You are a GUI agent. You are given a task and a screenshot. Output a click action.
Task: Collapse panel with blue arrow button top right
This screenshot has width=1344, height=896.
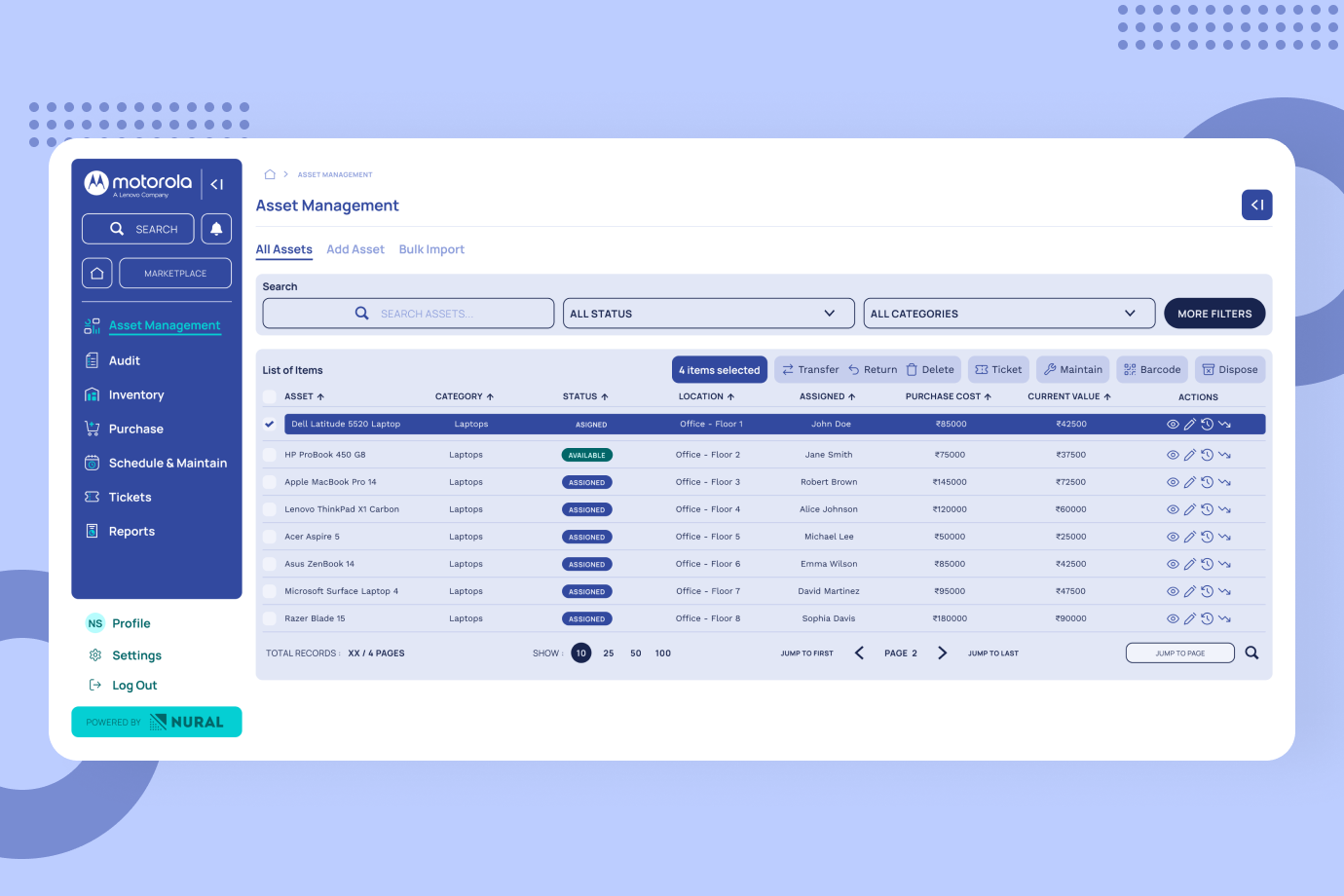click(x=1257, y=205)
